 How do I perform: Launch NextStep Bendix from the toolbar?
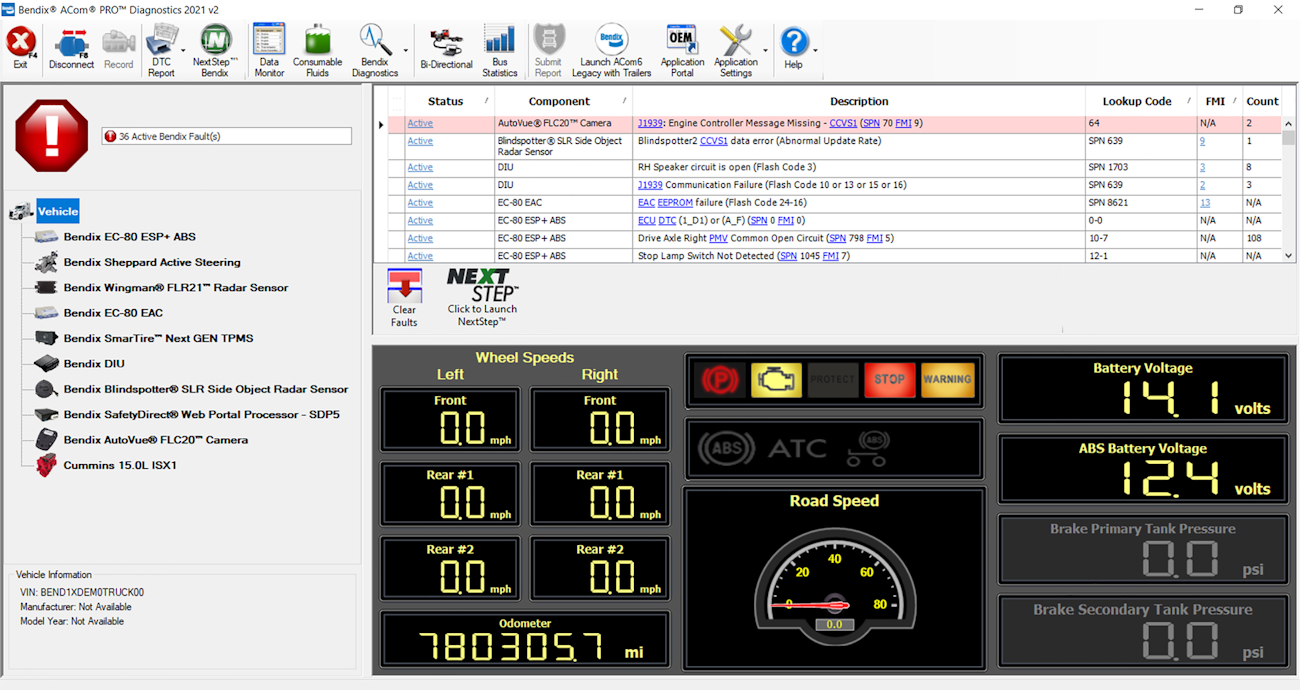pyautogui.click(x=214, y=48)
